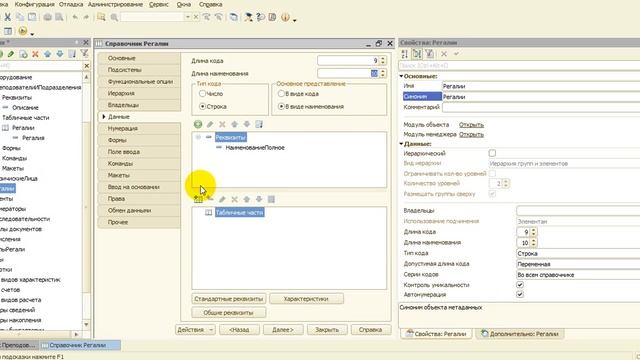Open Серии кодов dropdown value

point(578,275)
